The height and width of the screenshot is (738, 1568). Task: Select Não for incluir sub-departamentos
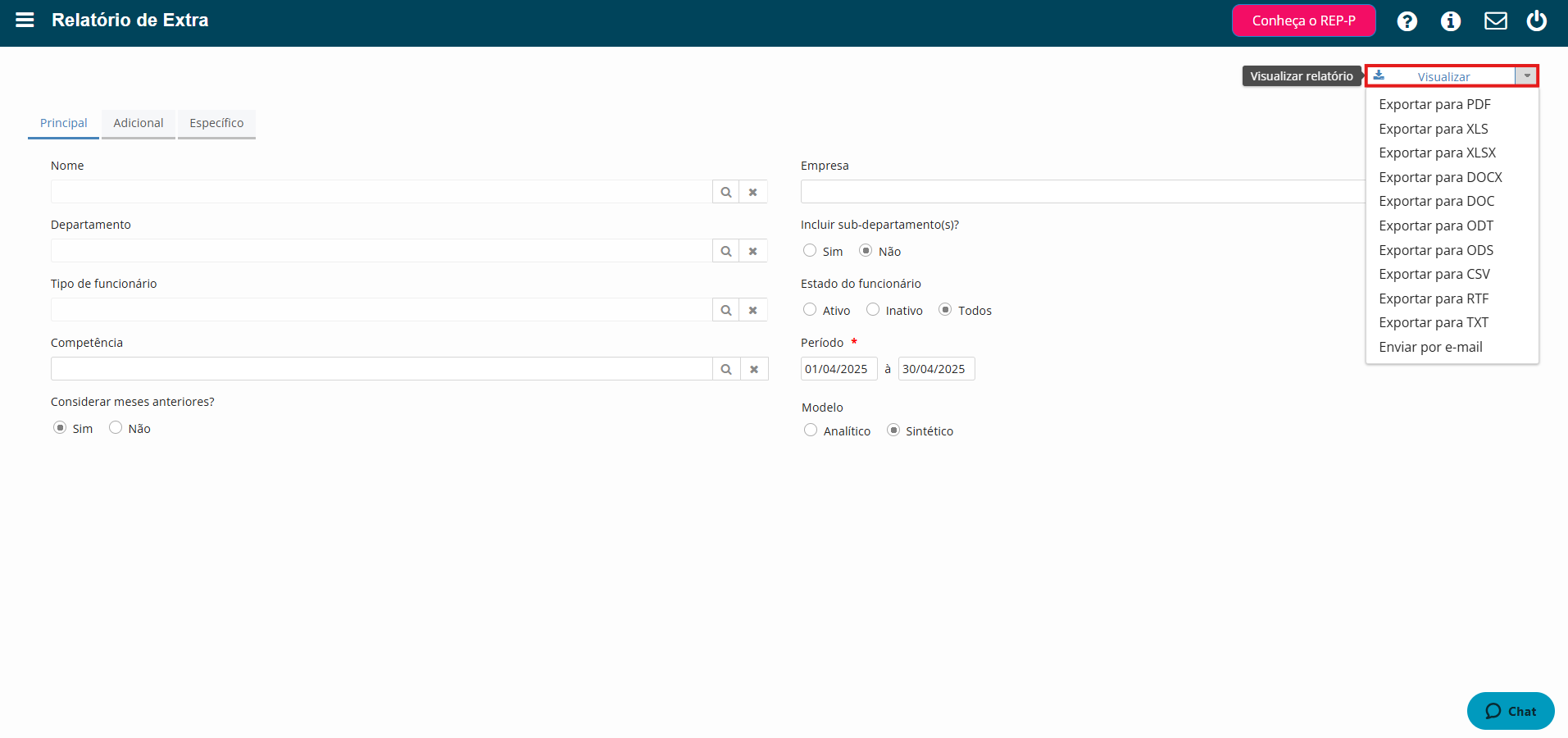[x=866, y=250]
